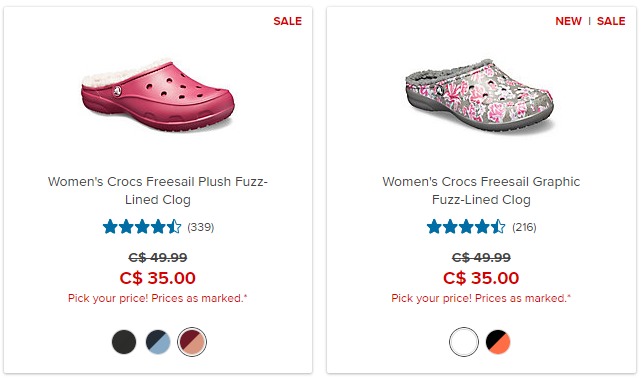Click the star rating of the Plush clog
The width and height of the screenshot is (642, 380).
coord(142,227)
